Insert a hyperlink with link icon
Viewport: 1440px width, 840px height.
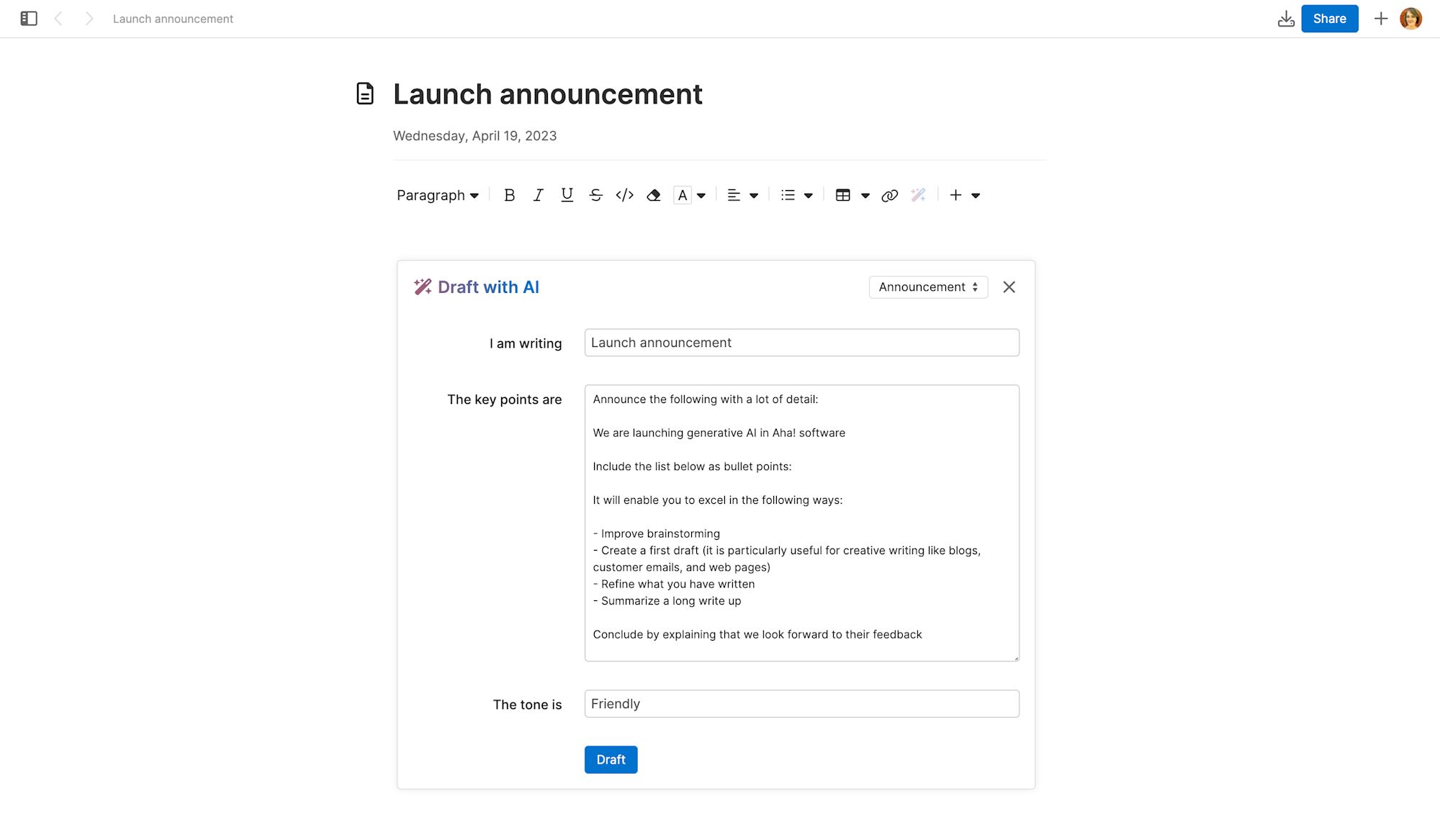coord(889,195)
